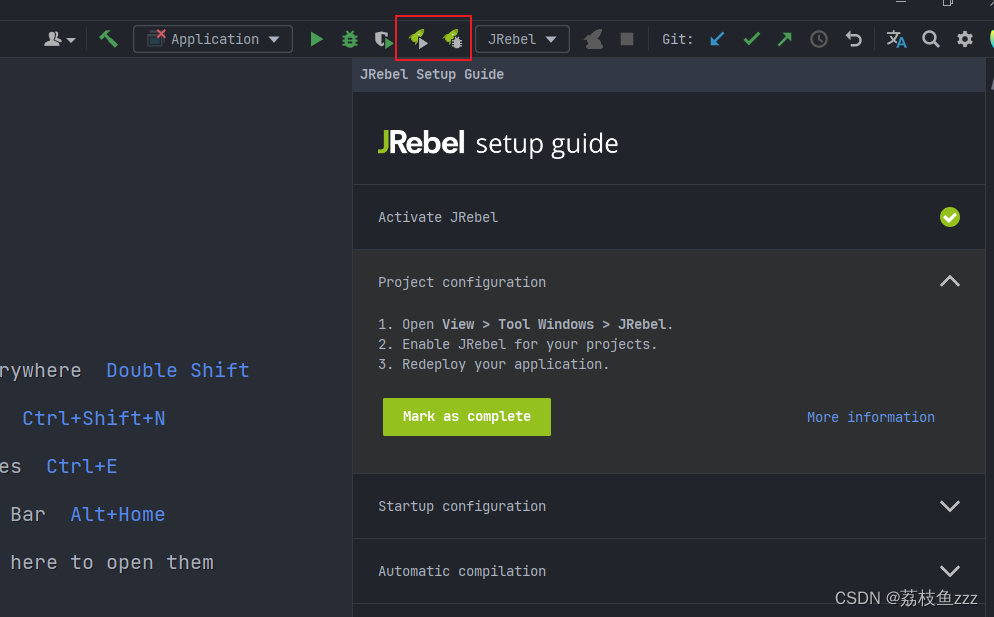Run the application with green play icon
Image resolution: width=994 pixels, height=617 pixels.
316,39
